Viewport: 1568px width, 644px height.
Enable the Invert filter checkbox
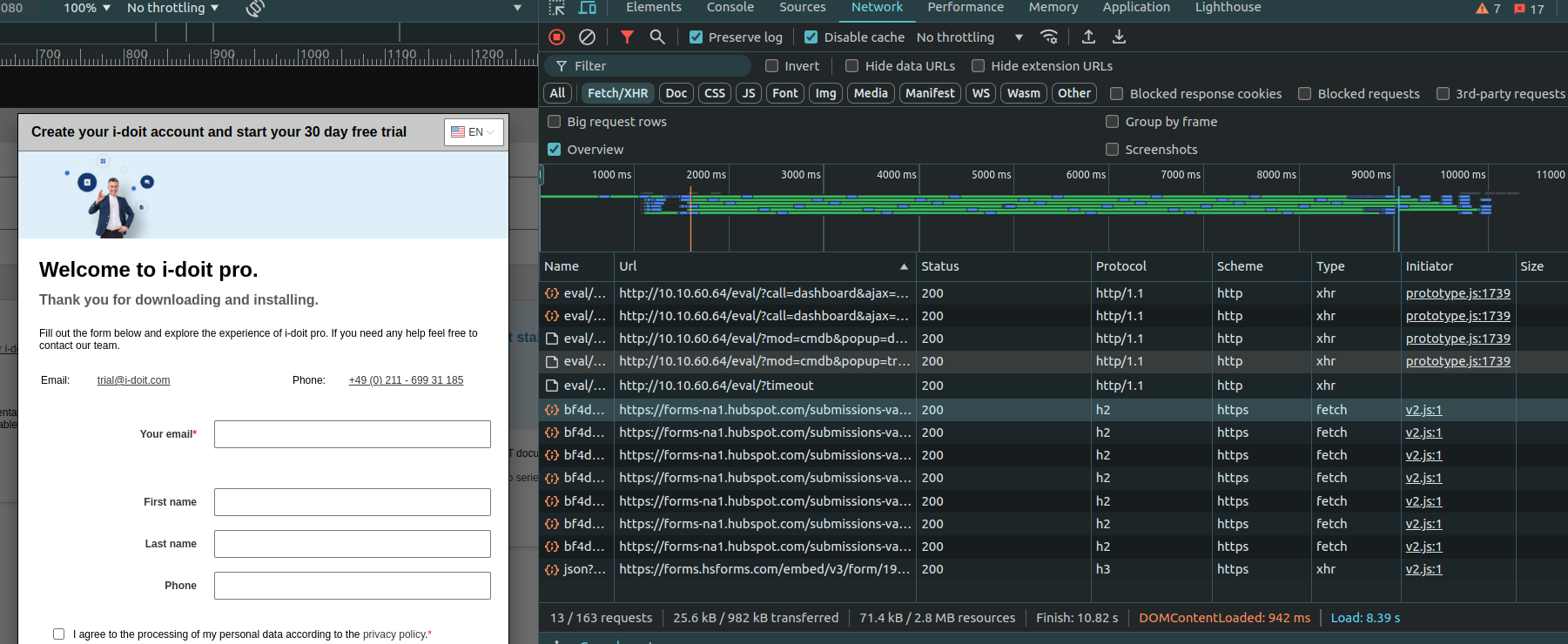(771, 66)
